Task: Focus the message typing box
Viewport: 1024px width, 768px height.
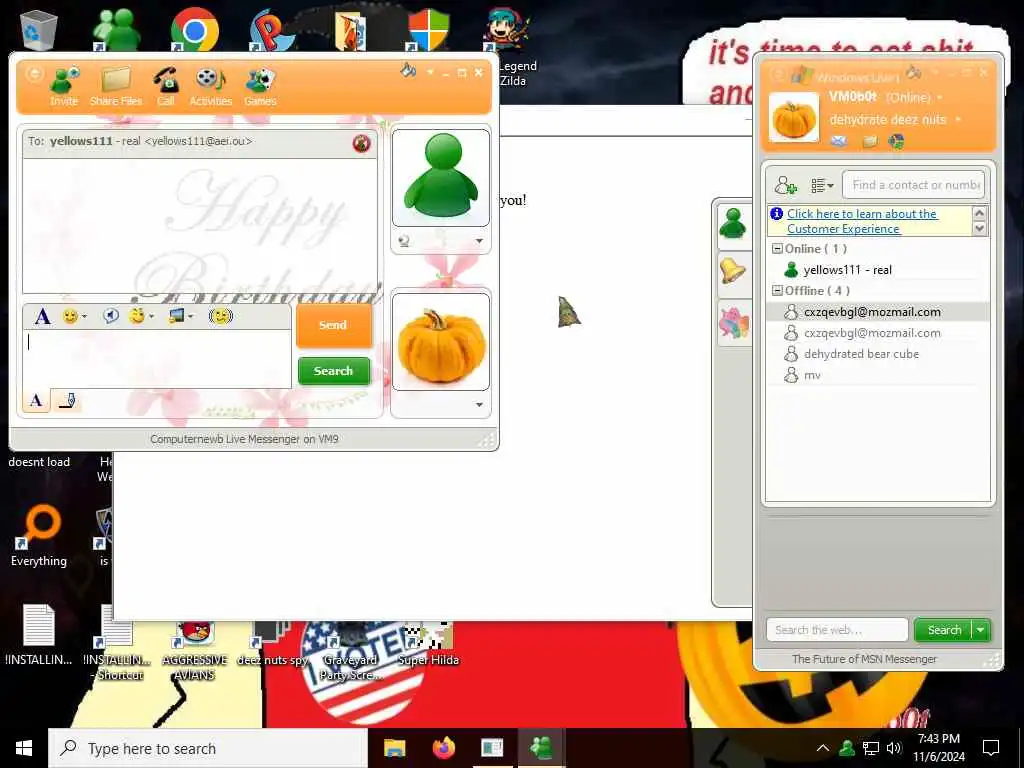Action: click(x=157, y=359)
